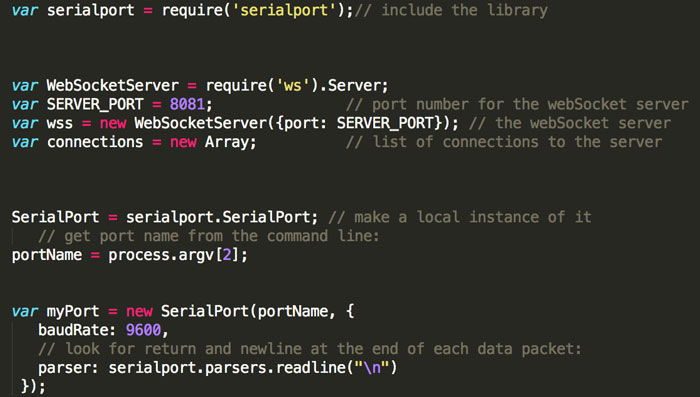Viewport: 700px width, 397px height.
Task: Click the myPort variable name
Action: tap(73, 311)
